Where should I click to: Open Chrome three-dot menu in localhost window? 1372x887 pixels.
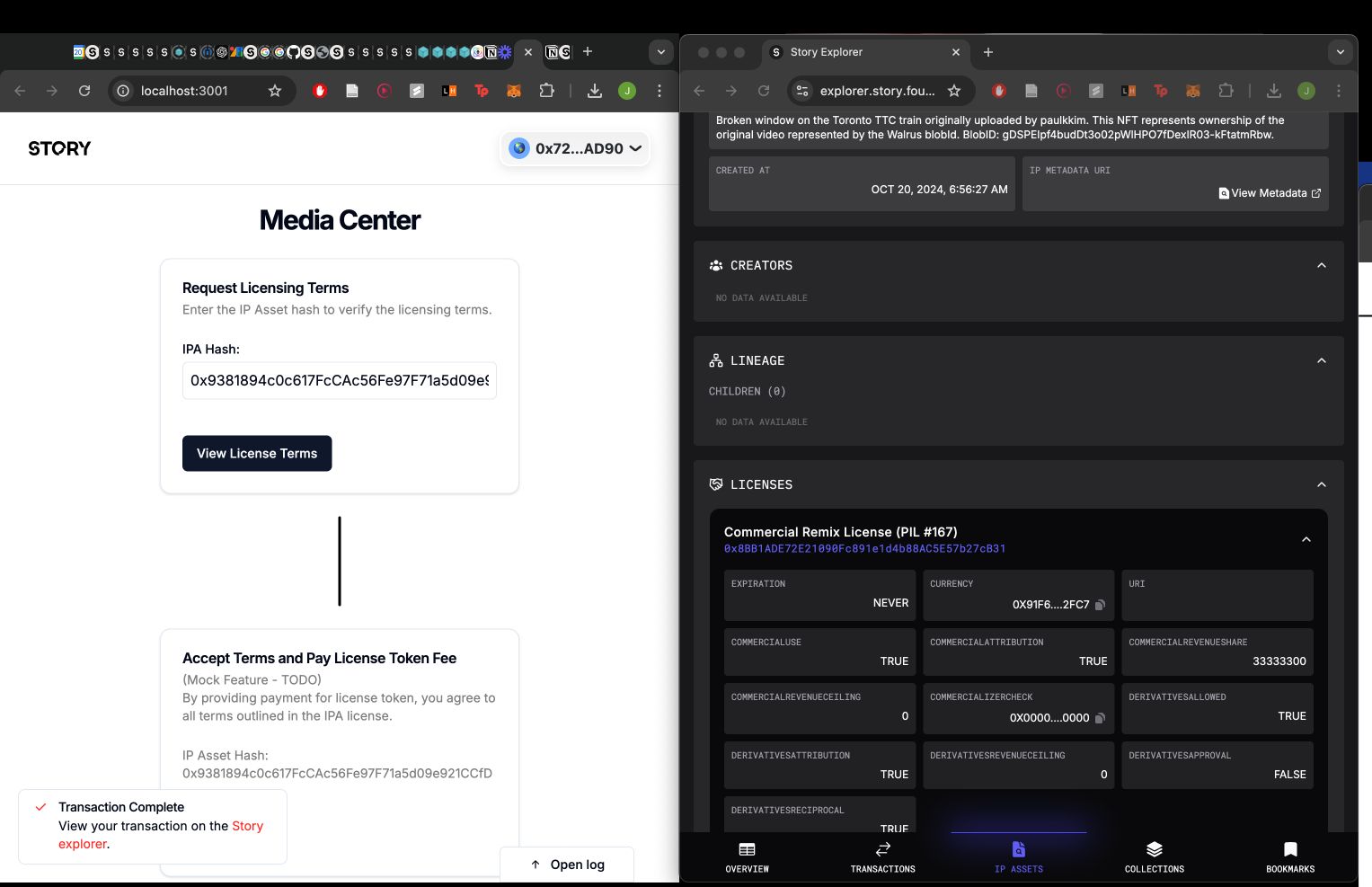coord(659,91)
